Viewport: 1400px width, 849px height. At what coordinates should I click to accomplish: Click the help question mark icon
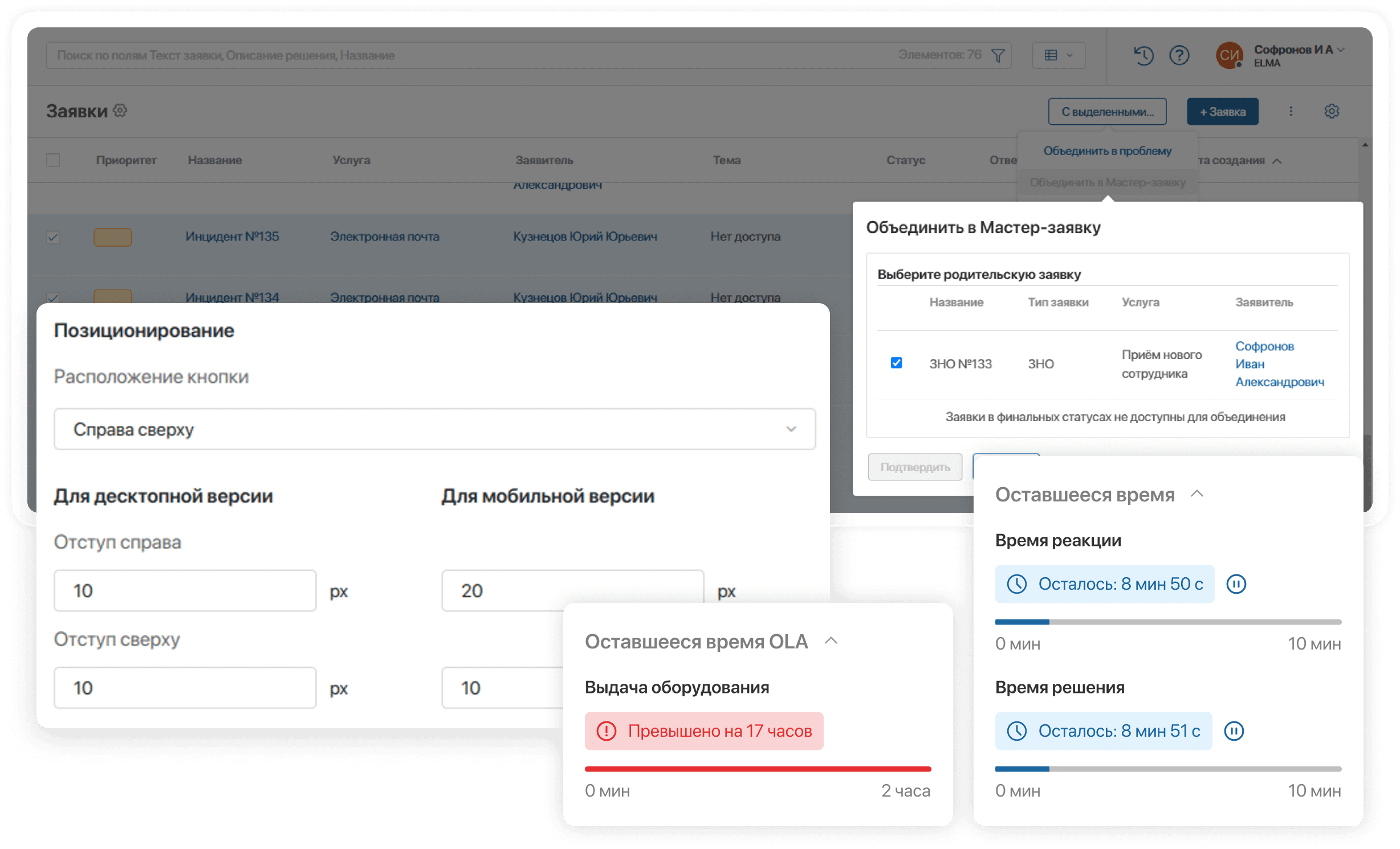1179,55
